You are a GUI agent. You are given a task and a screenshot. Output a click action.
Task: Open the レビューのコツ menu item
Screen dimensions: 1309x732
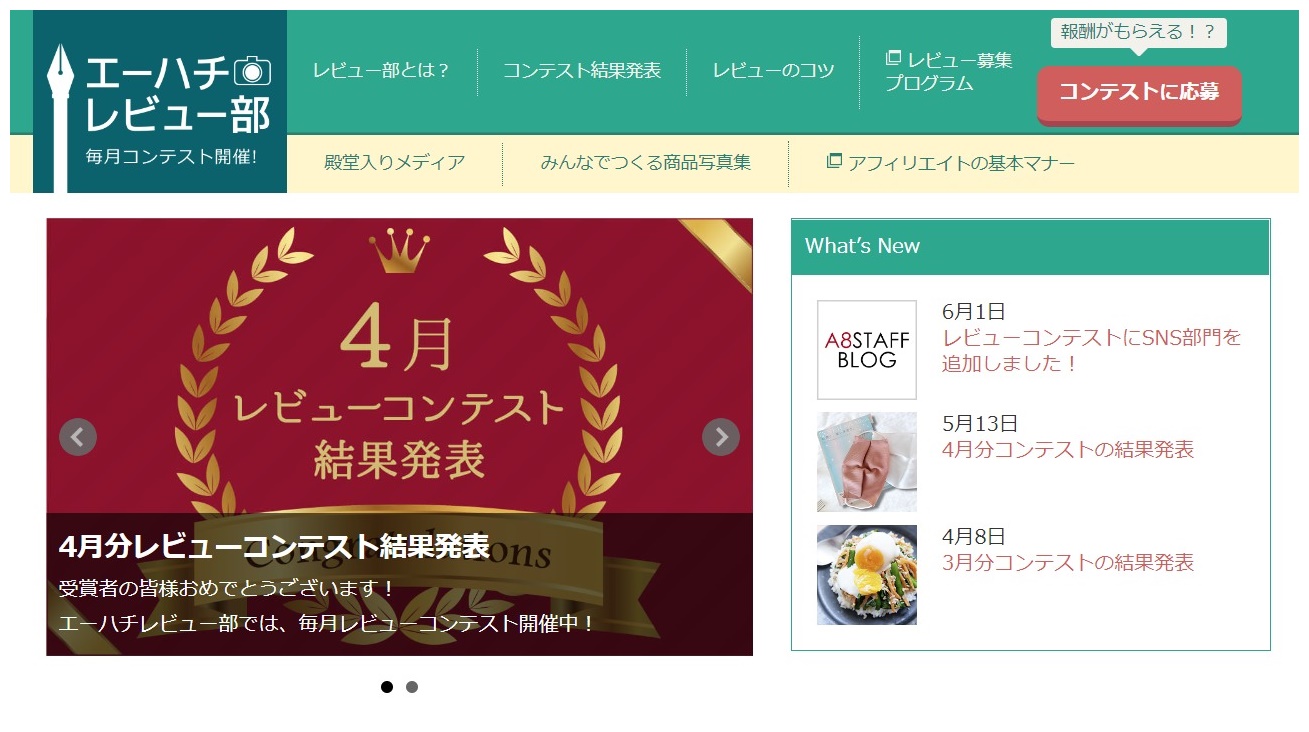coord(773,71)
